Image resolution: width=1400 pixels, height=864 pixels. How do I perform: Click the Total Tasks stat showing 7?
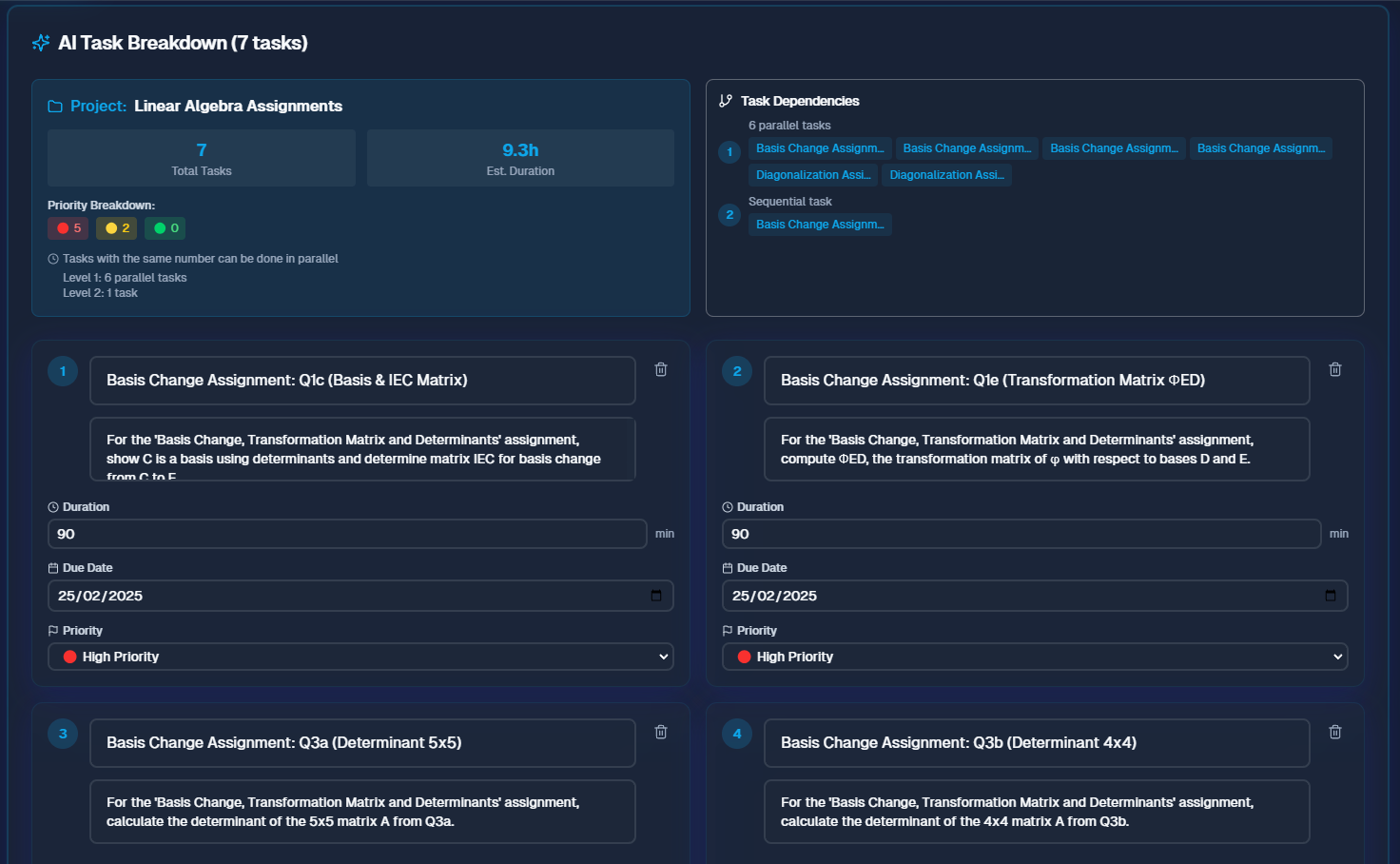point(202,158)
